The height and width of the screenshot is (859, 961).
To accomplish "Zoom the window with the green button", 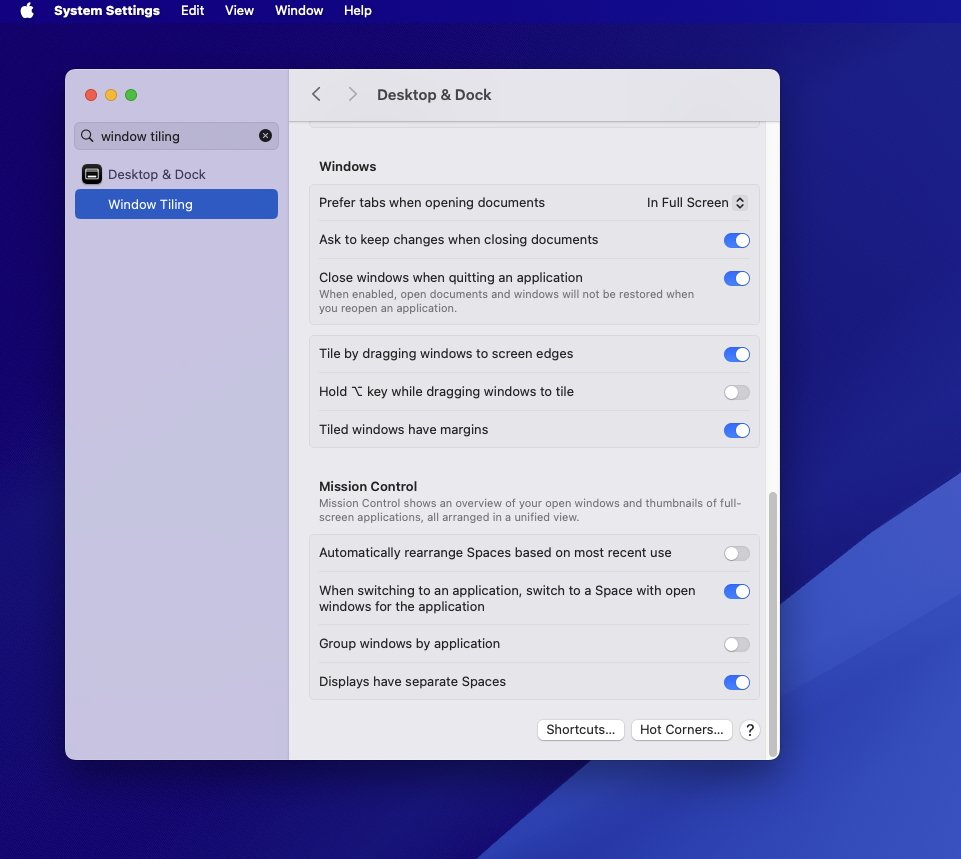I will [131, 95].
